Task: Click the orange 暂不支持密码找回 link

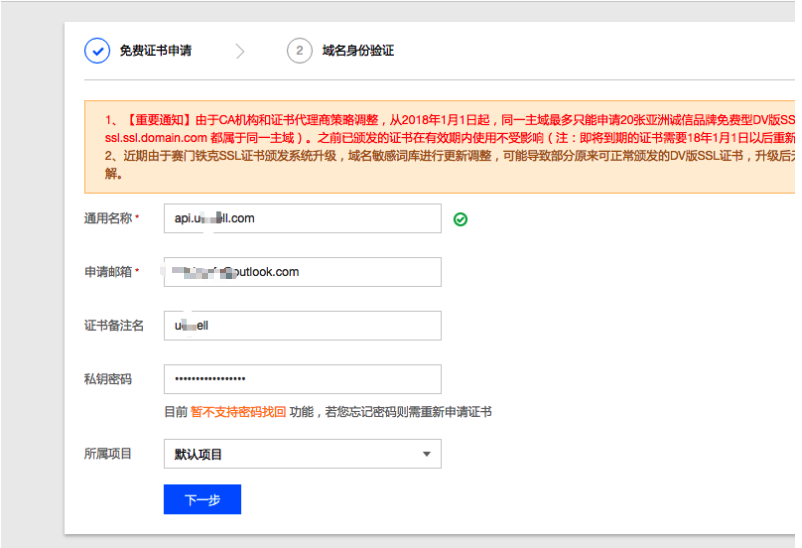Action: pos(238,412)
